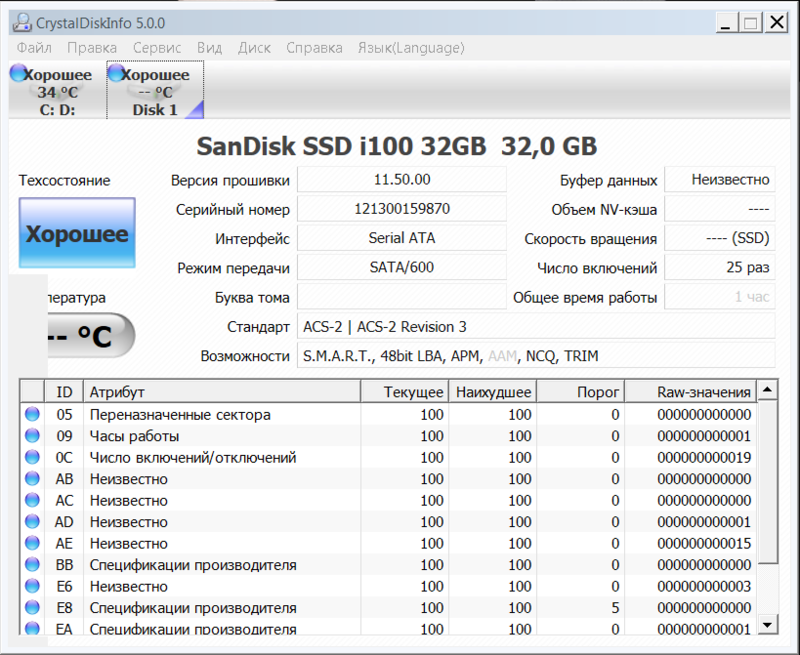Click the attribute list scrollbar thumb
Screen dimensions: 800x655
767,482
